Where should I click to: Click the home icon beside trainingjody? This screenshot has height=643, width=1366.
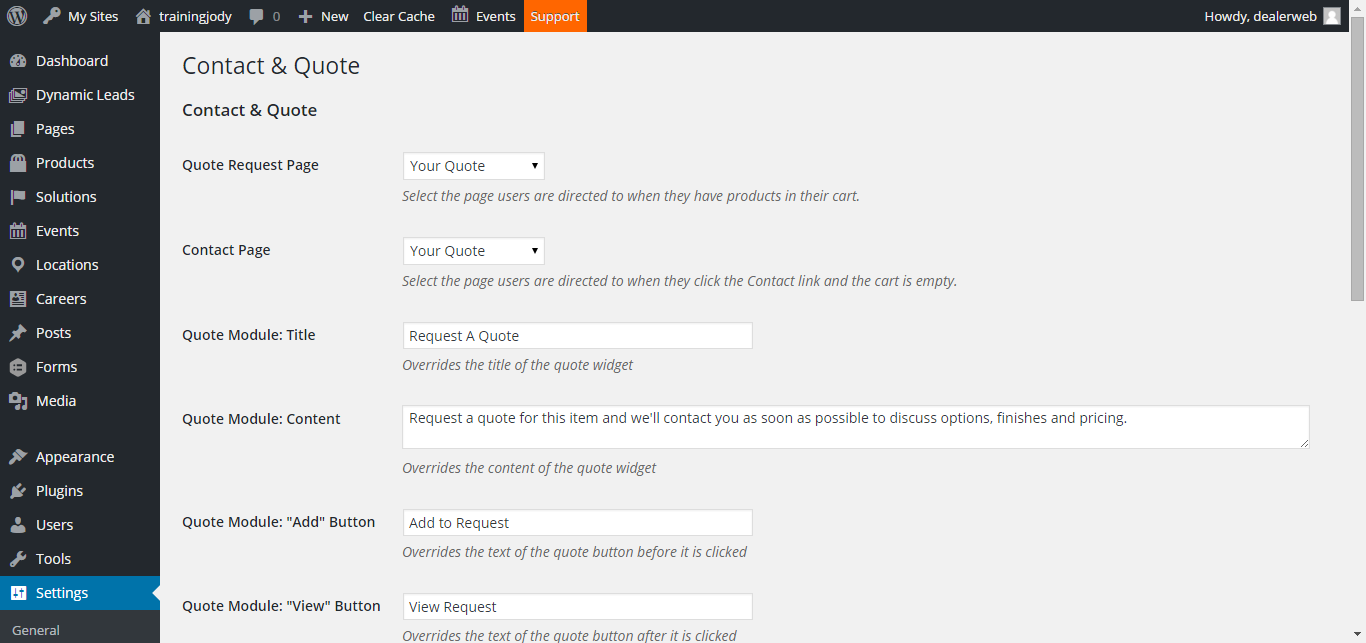click(x=143, y=16)
